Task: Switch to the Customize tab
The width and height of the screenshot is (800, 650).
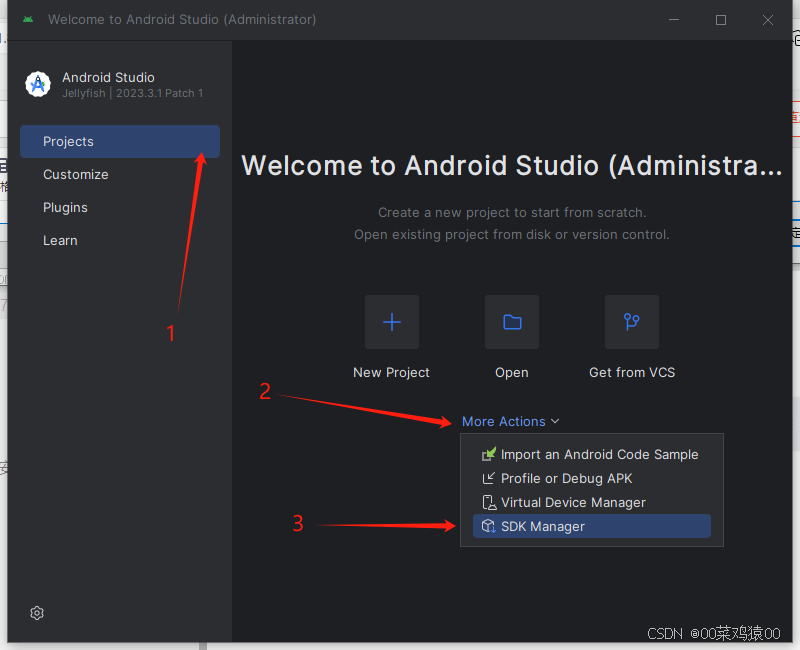Action: tap(120, 174)
